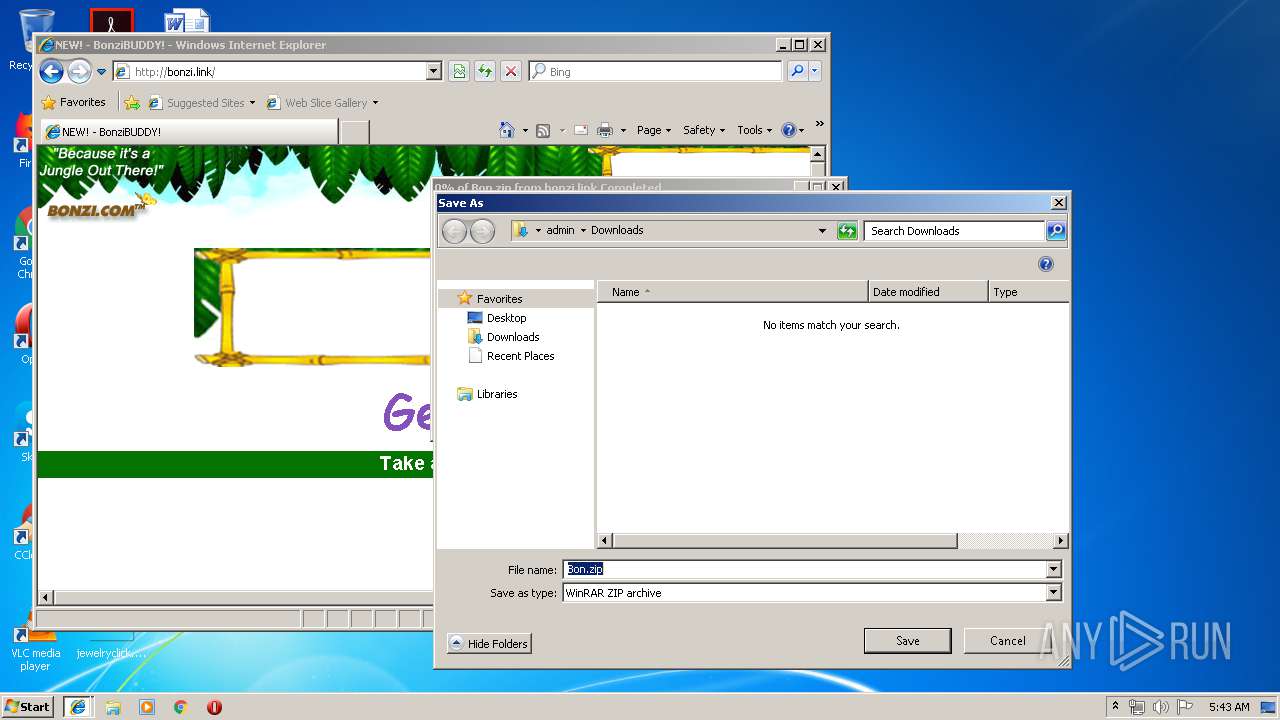
Task: Select the NEW! - BonziBUDDY! tab
Action: pyautogui.click(x=189, y=132)
